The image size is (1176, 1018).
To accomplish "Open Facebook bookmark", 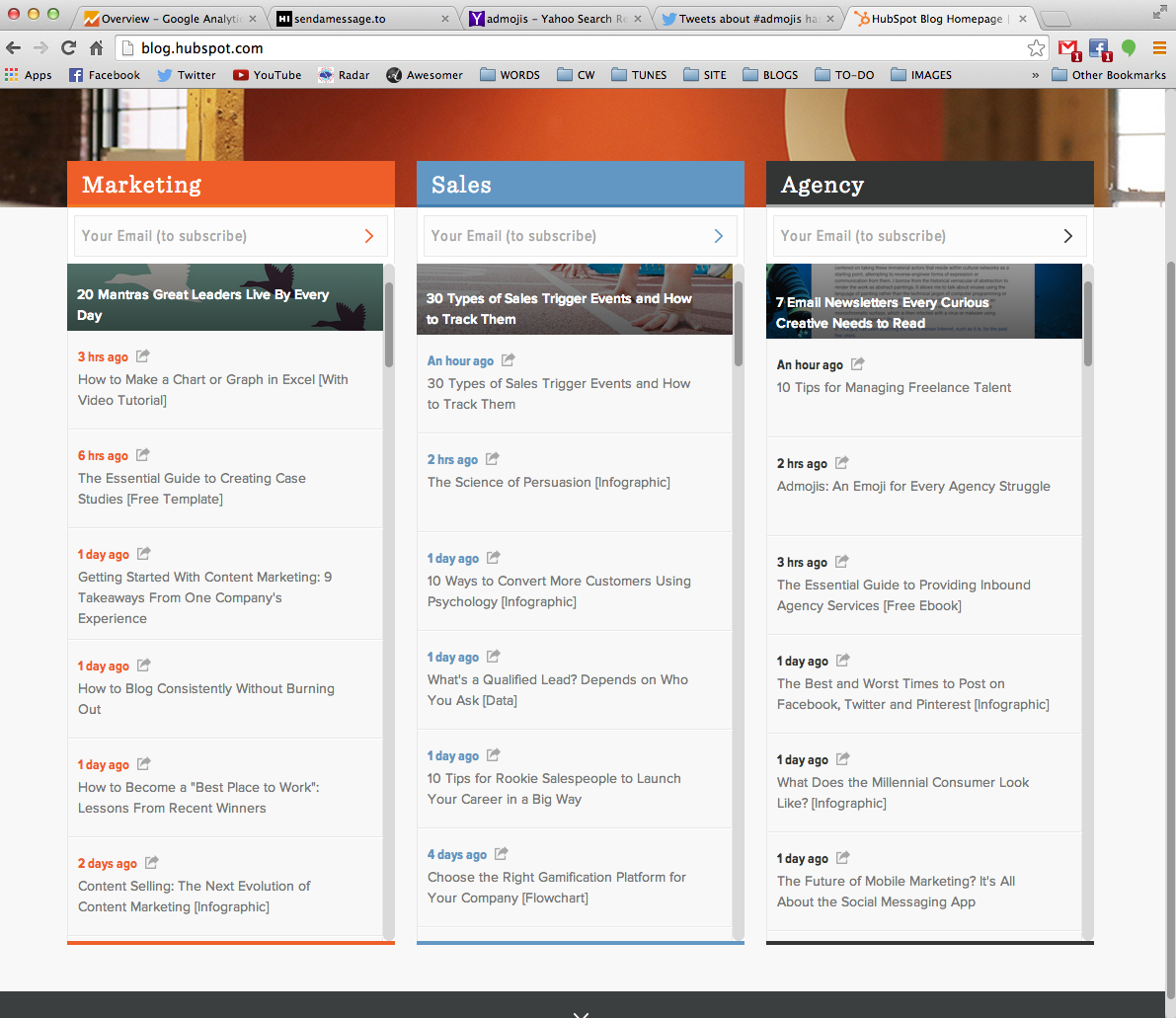I will pos(105,75).
